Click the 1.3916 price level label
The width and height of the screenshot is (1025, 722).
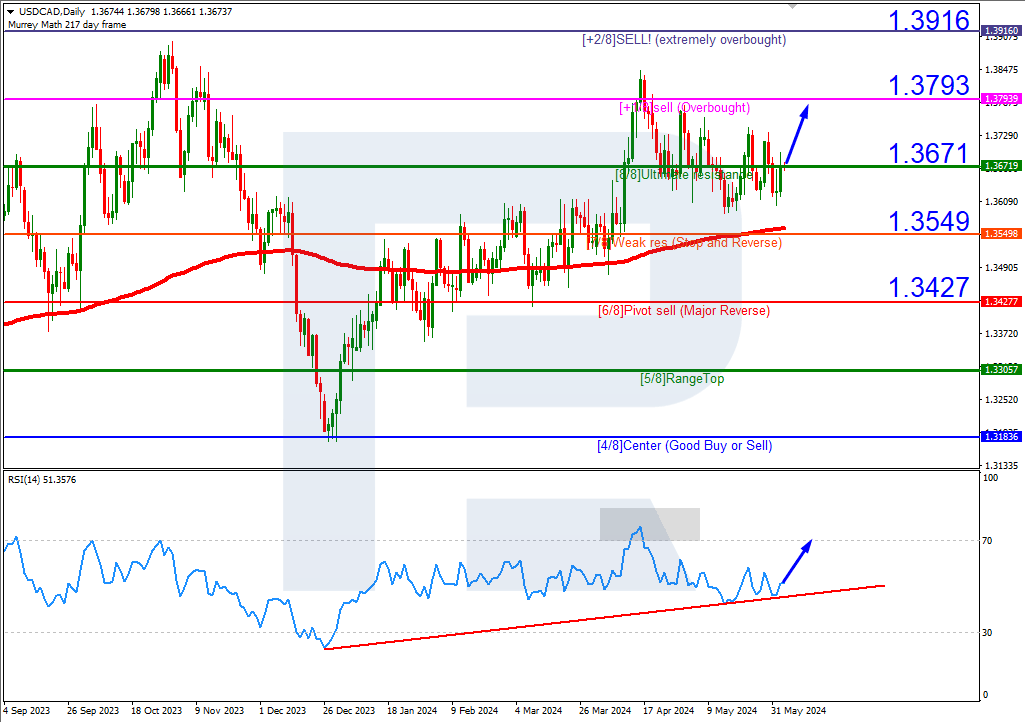pyautogui.click(x=928, y=19)
